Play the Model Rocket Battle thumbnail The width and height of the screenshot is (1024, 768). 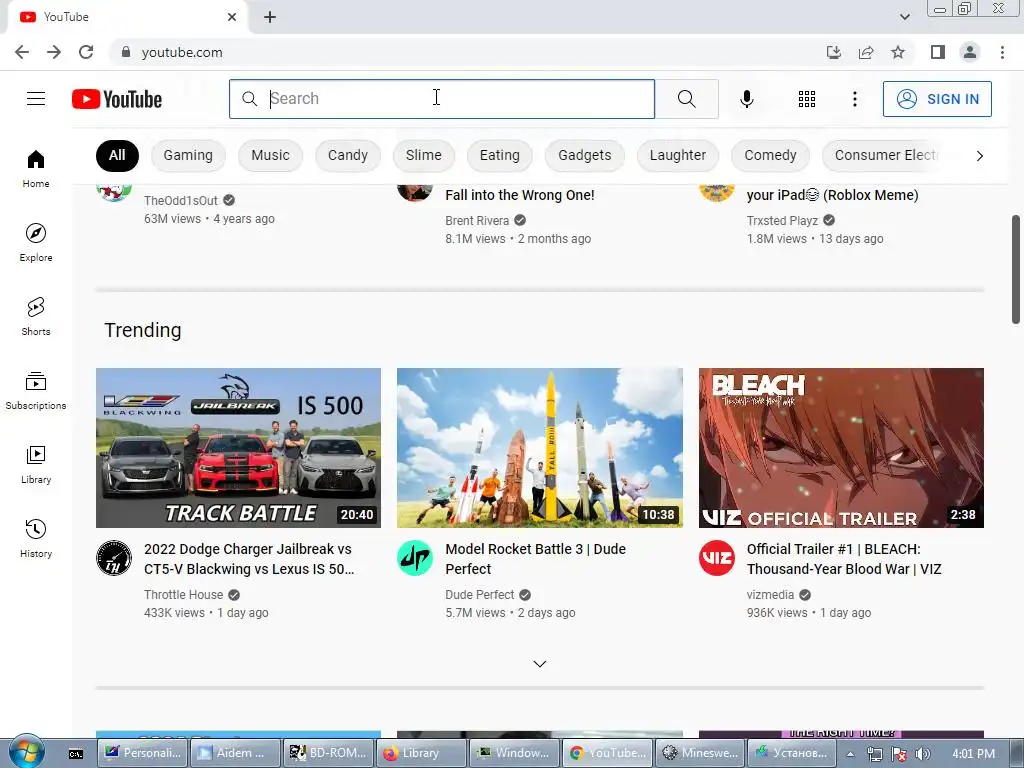540,448
